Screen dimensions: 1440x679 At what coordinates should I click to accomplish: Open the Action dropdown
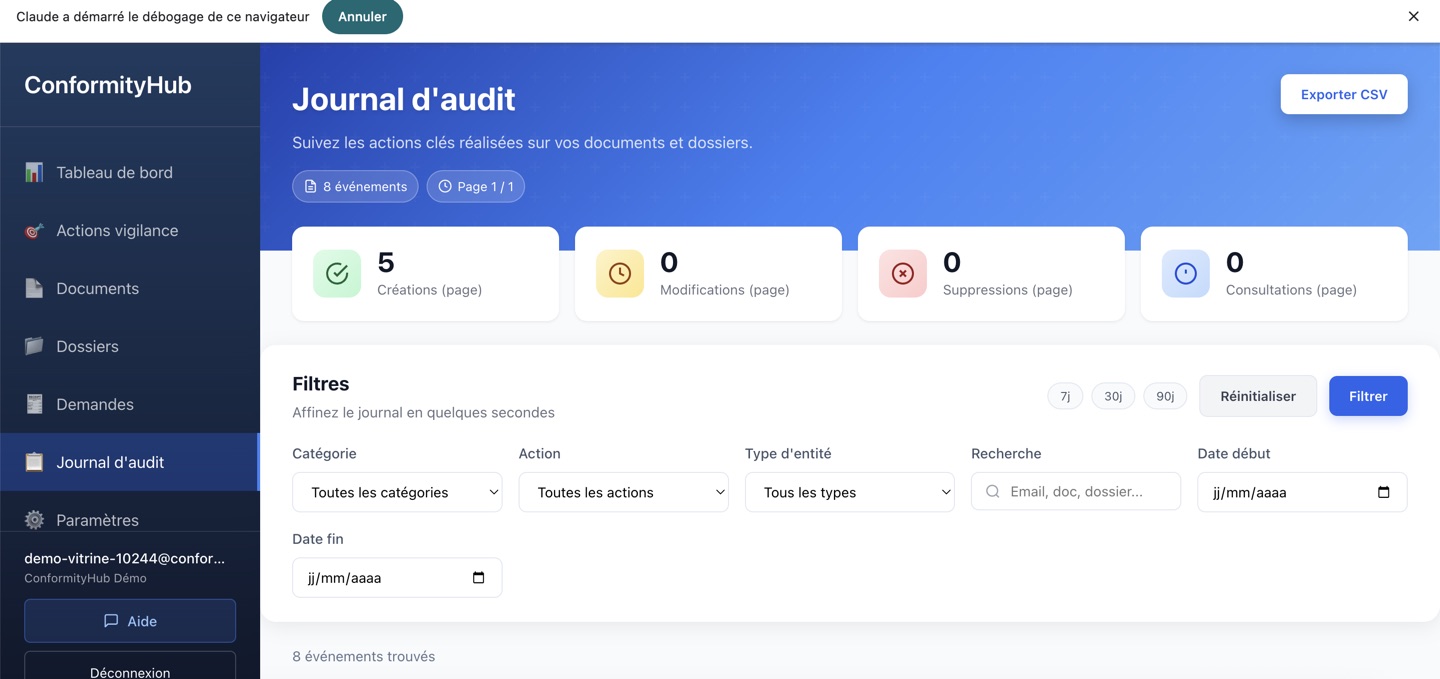pyautogui.click(x=623, y=492)
